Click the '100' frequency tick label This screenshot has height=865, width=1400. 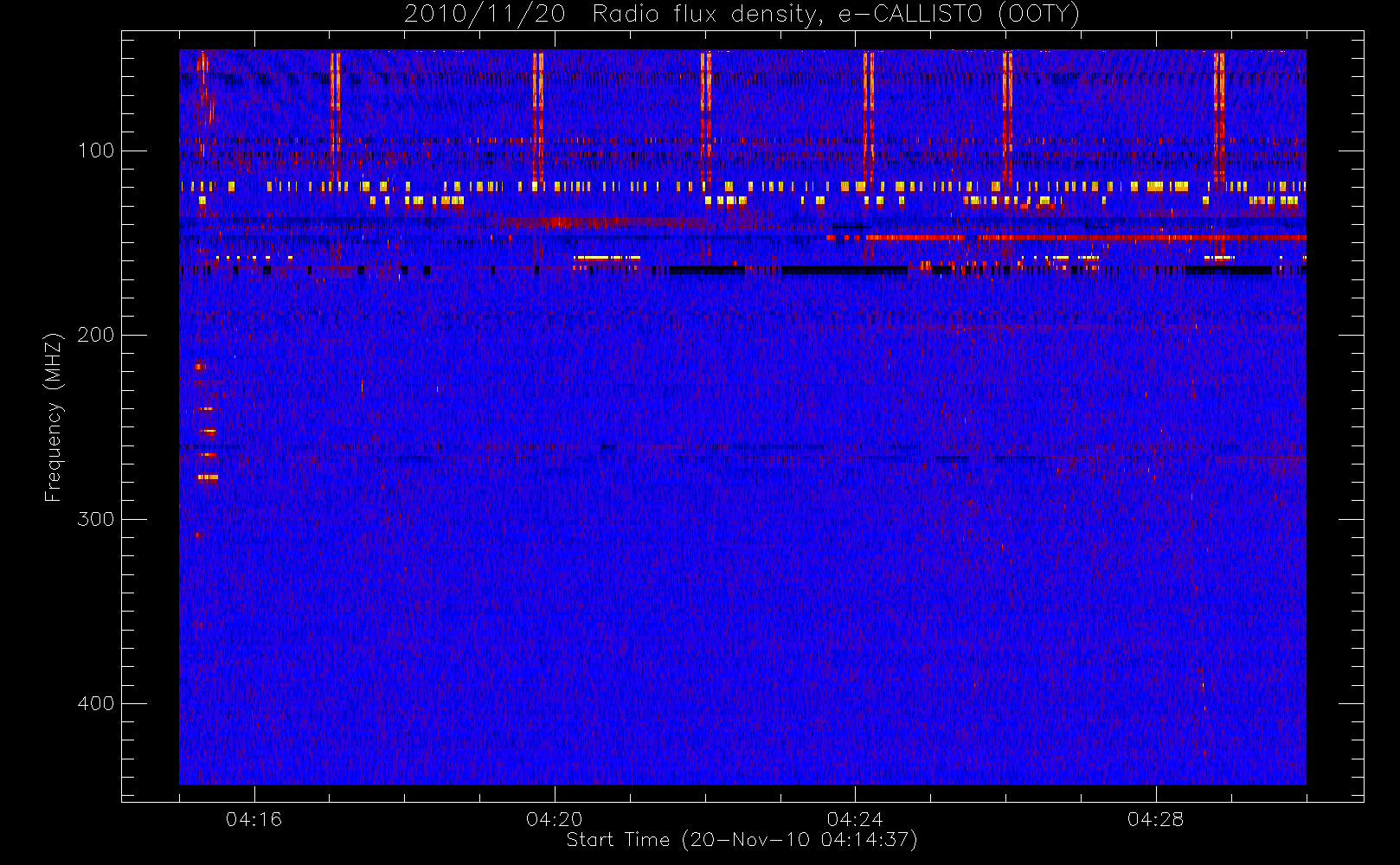(96, 151)
